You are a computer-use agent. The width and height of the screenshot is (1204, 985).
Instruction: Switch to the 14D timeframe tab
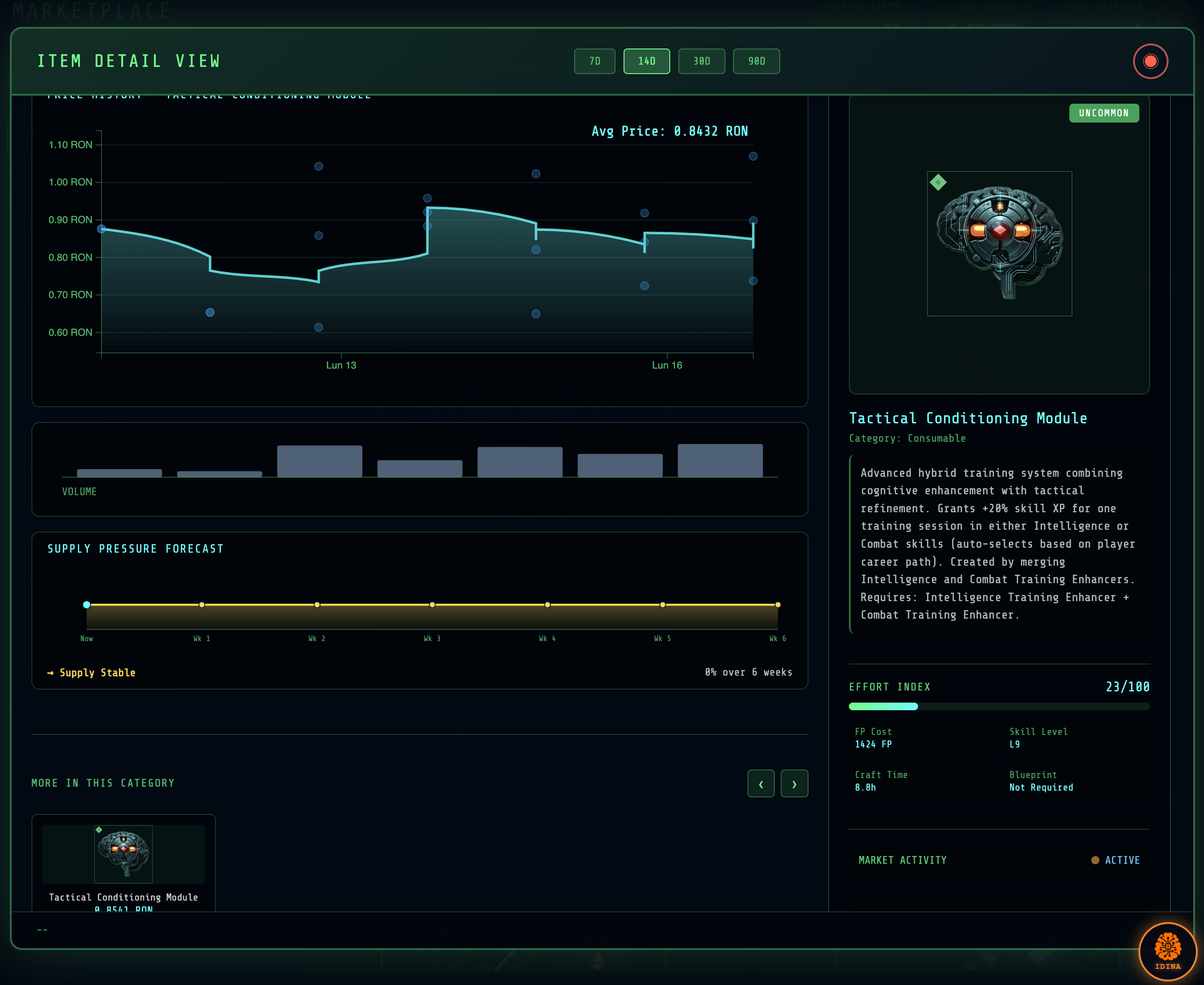click(x=646, y=61)
